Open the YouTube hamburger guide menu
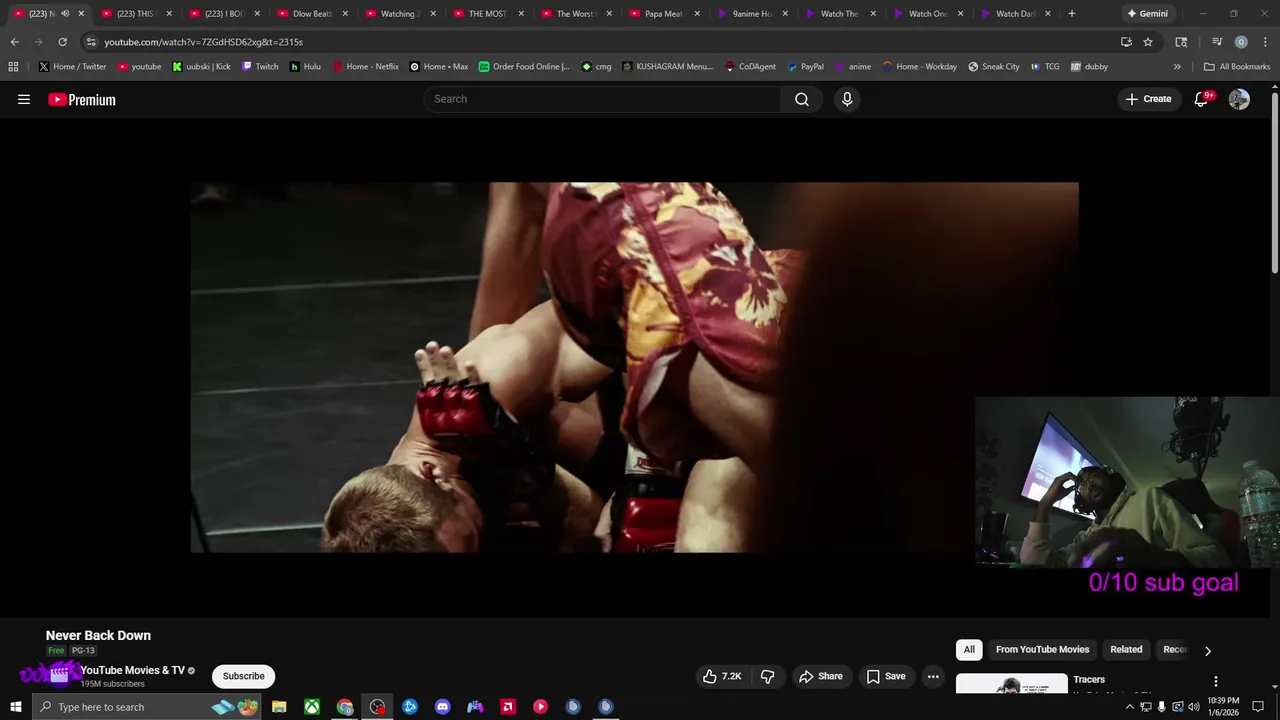The width and height of the screenshot is (1280, 720). [x=24, y=99]
